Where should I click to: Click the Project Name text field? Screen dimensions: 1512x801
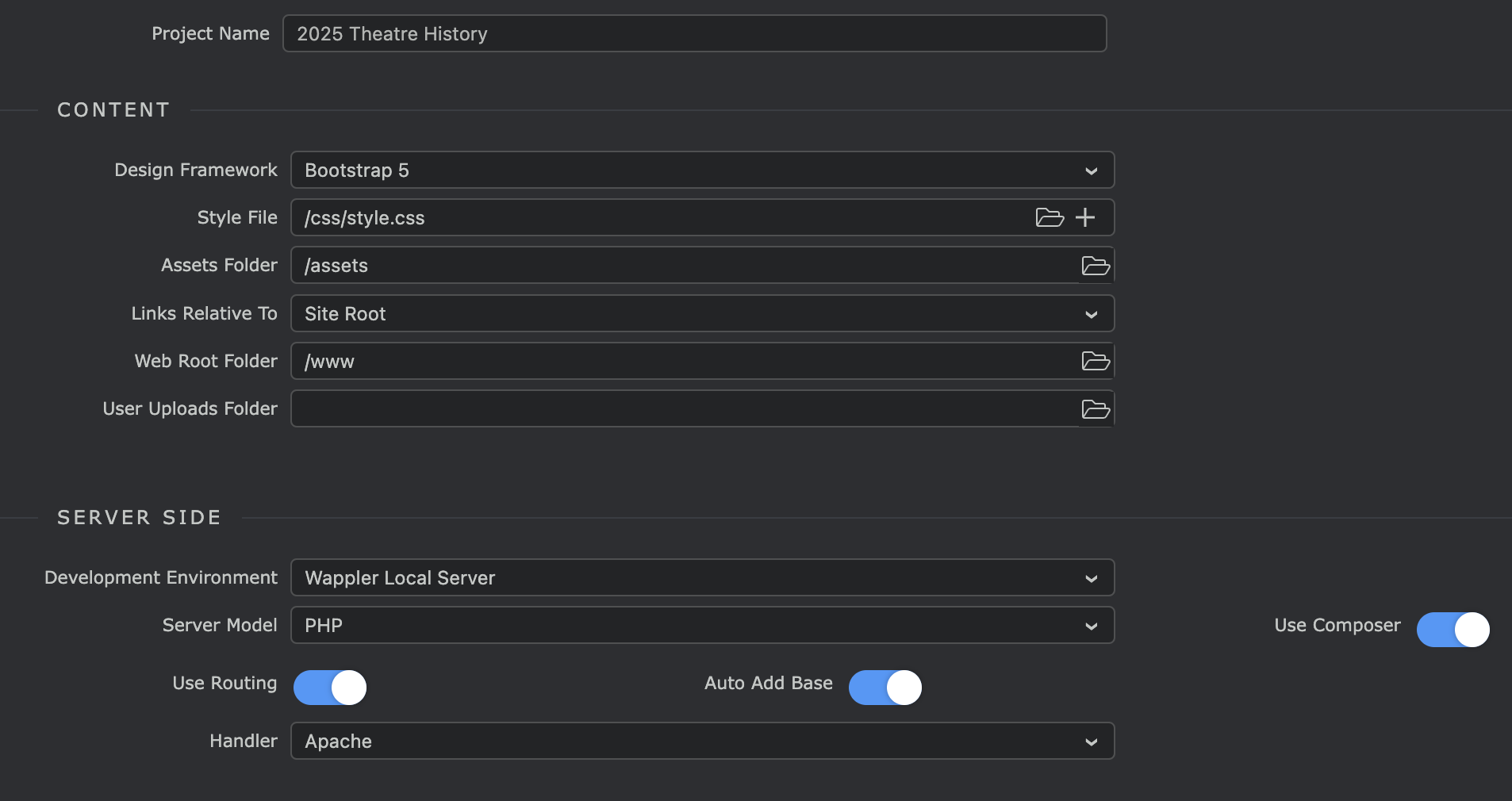tap(694, 34)
